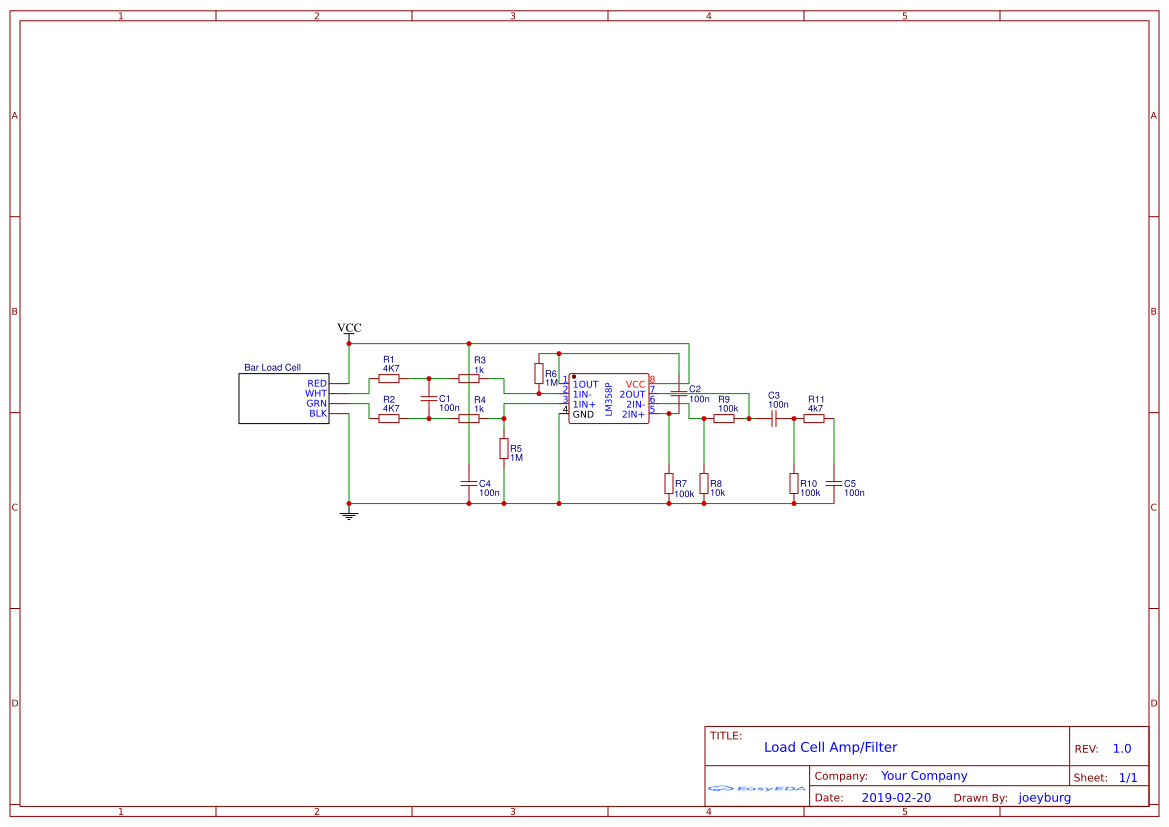1169x827 pixels.
Task: Select the R9 100k resistor symbol
Action: [x=725, y=419]
